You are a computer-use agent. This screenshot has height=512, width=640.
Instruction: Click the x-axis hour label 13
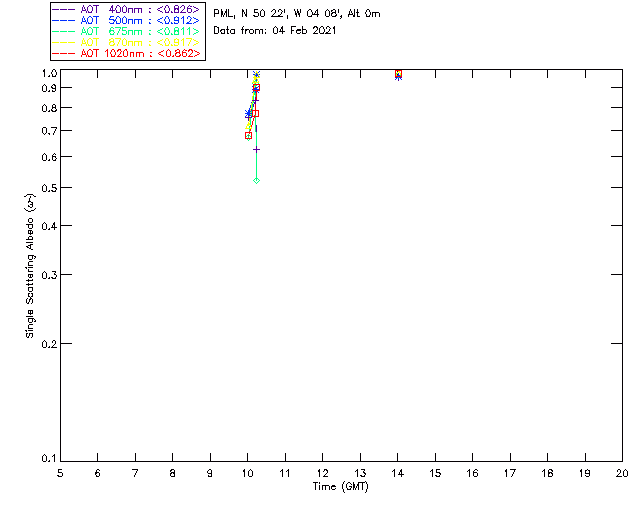tap(360, 473)
